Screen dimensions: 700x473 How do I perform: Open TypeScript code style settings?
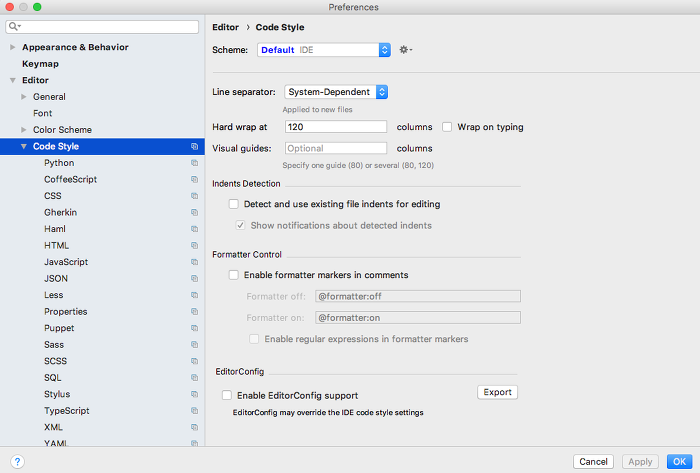click(x=67, y=411)
